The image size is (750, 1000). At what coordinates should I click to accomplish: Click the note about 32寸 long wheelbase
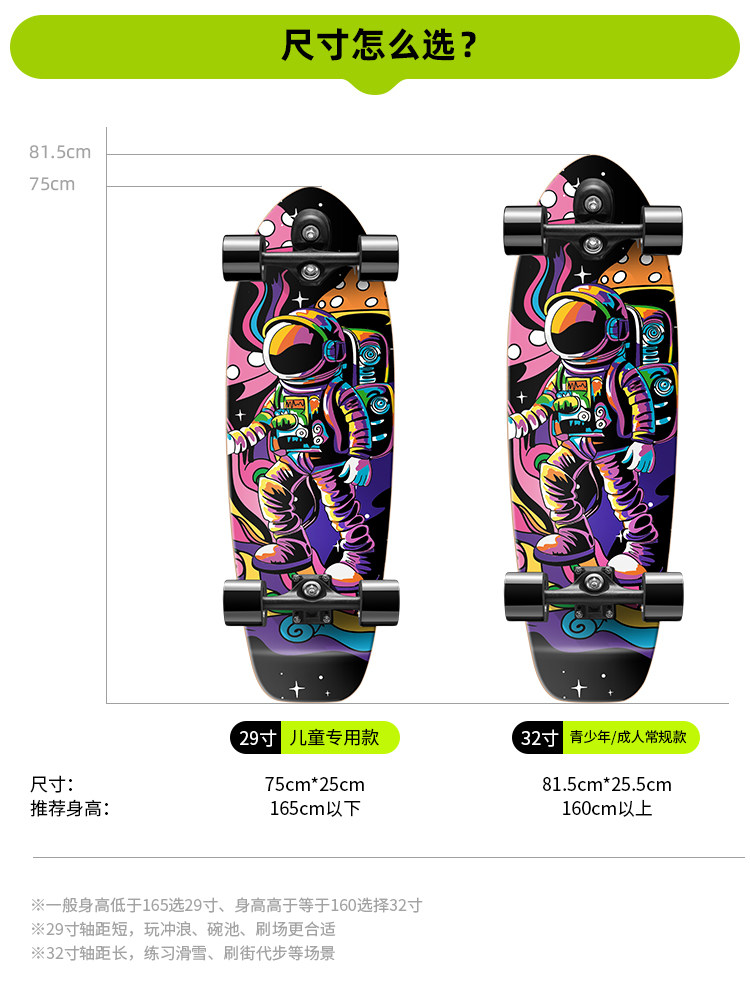click(x=182, y=953)
